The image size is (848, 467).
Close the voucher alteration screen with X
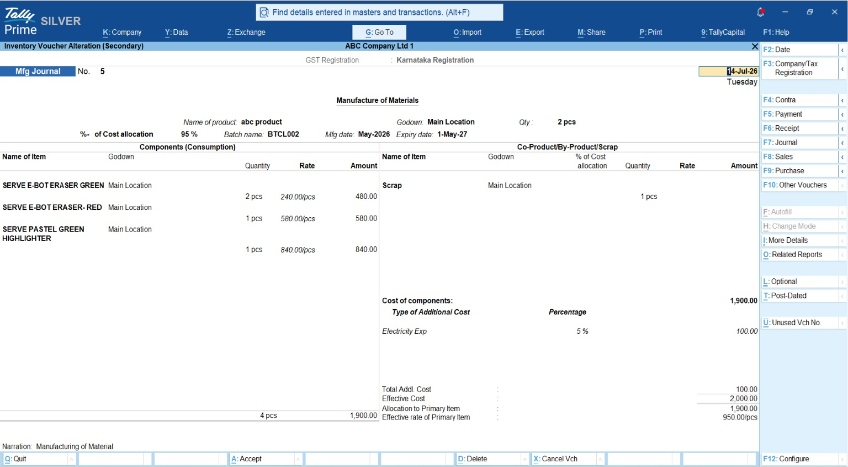point(754,46)
